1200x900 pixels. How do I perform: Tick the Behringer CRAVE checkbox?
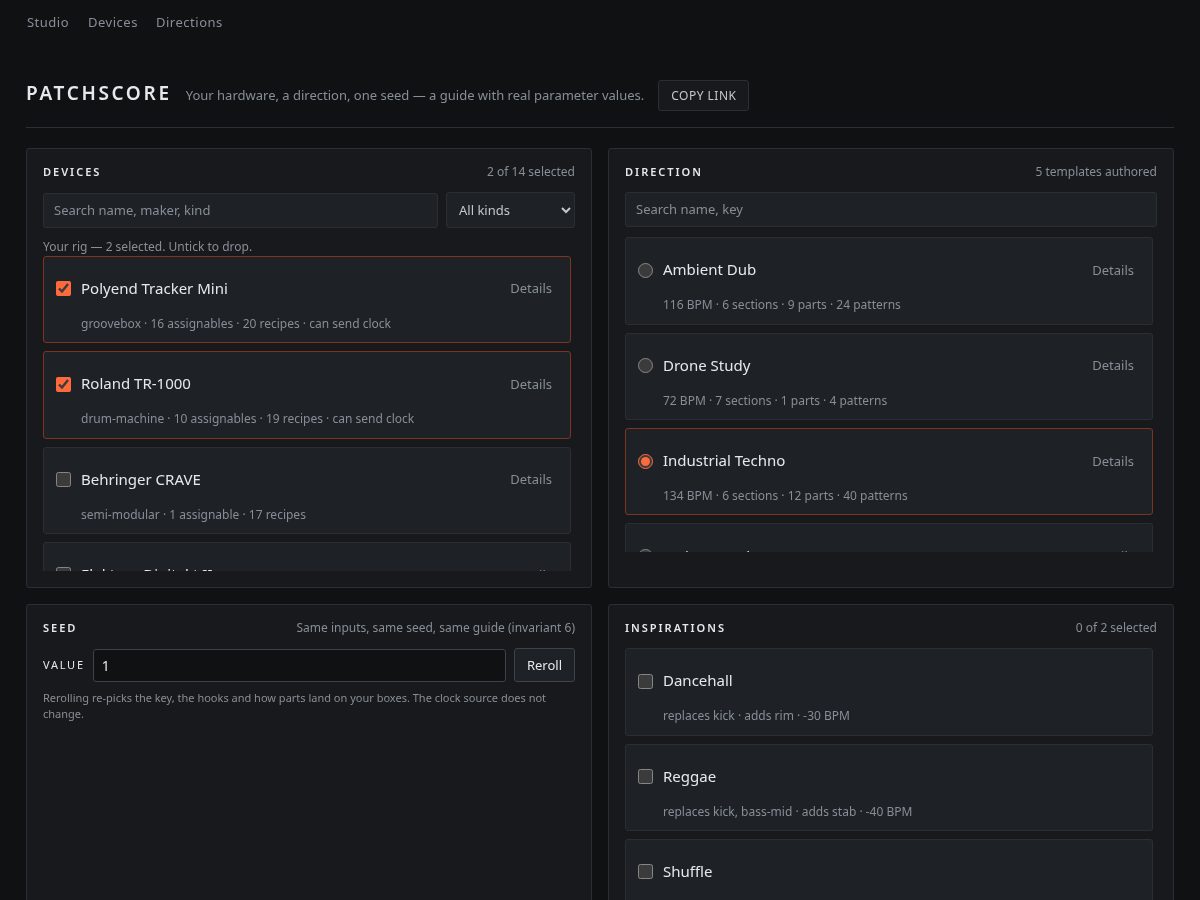coord(64,480)
